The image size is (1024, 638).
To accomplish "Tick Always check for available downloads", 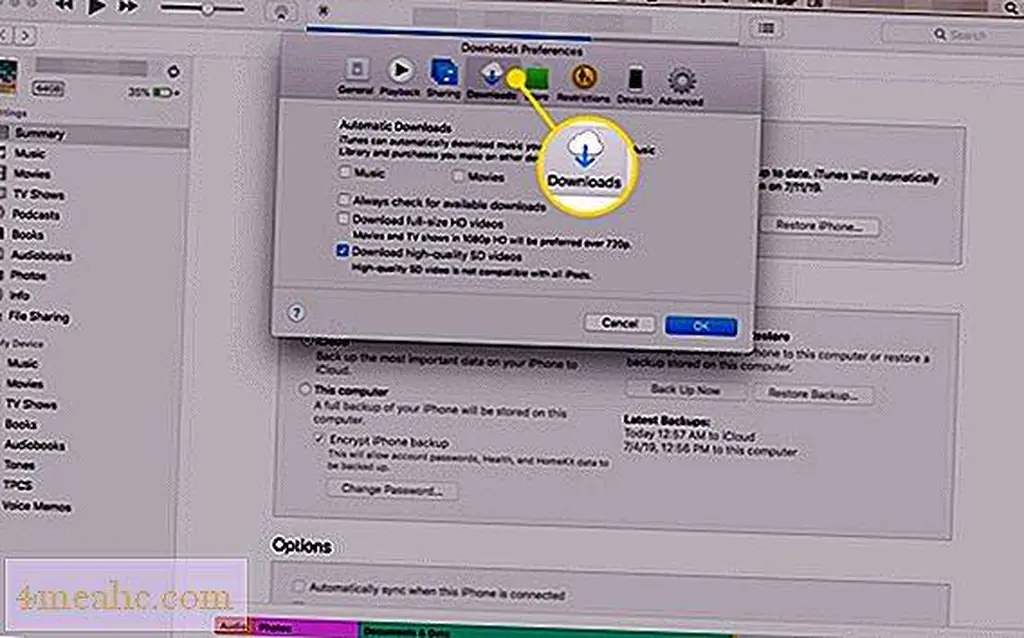I will point(343,203).
